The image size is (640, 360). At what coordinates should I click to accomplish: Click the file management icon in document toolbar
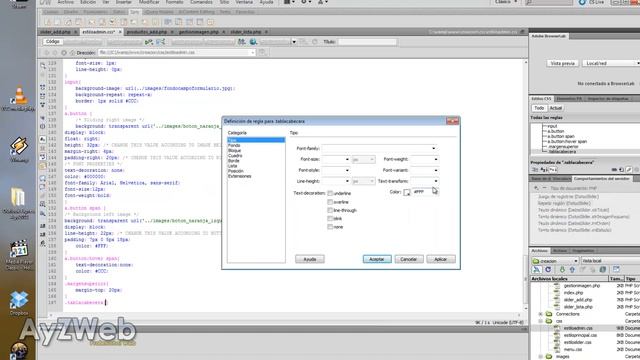[x=242, y=42]
